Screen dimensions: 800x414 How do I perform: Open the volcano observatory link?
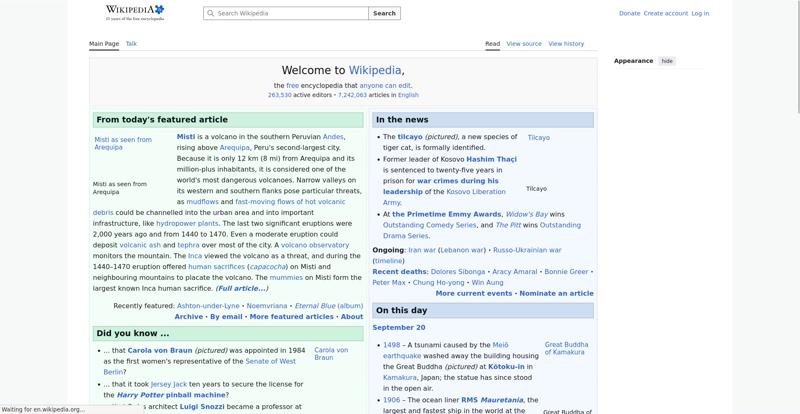pos(315,245)
